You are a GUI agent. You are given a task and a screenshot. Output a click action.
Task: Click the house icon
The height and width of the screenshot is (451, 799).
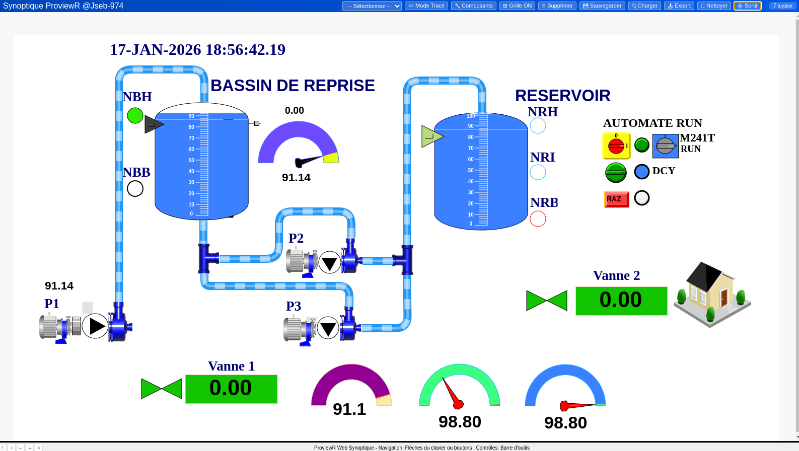[711, 293]
